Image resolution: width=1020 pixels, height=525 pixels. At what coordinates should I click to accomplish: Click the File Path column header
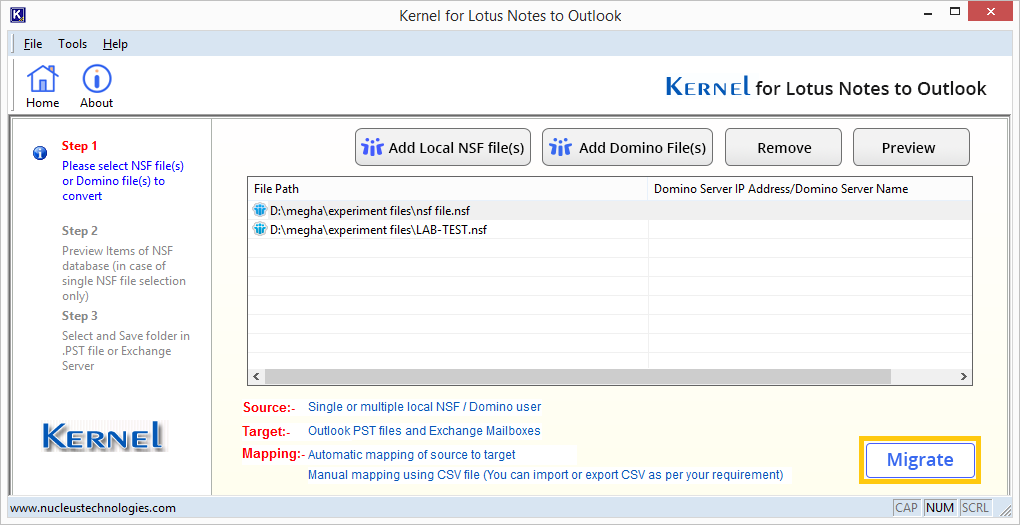pos(448,189)
